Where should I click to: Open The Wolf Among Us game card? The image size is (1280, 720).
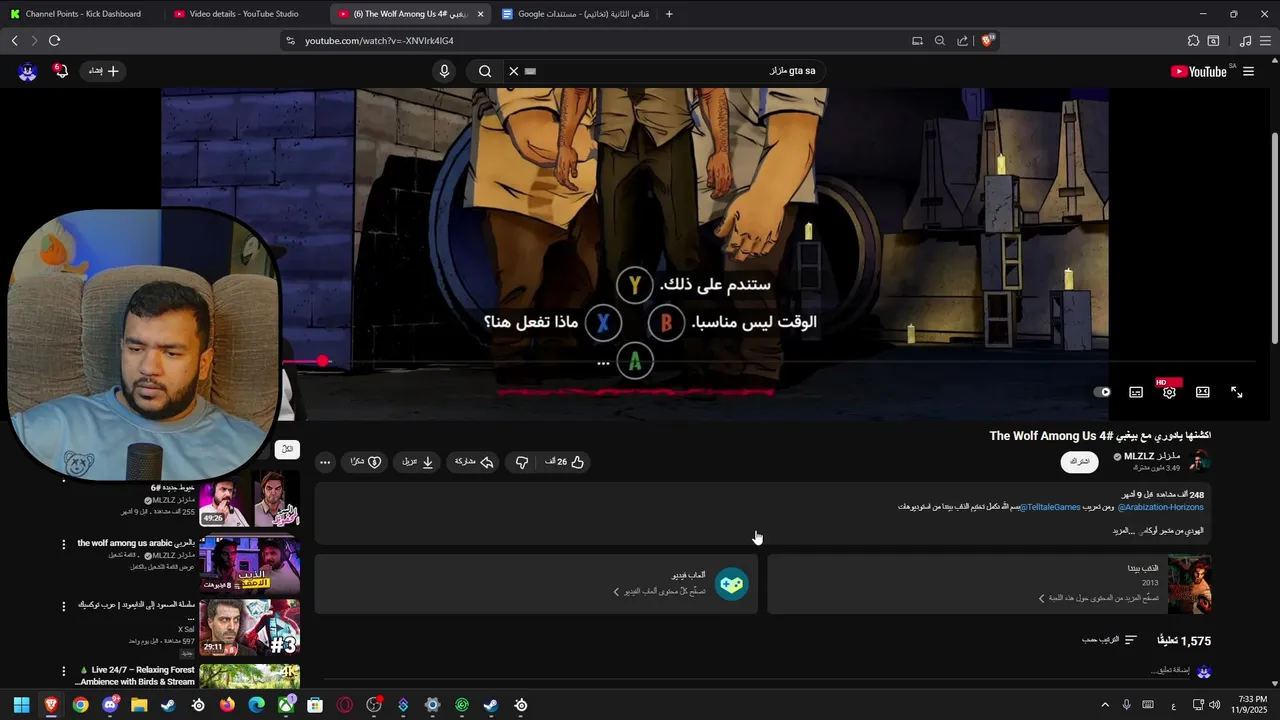(989, 584)
